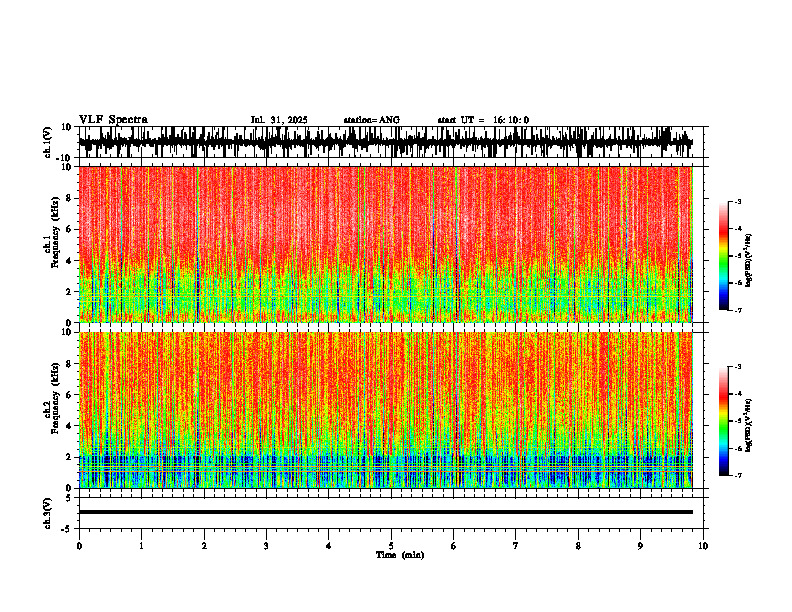
Task: Click the time axis tick label '0'
Action: pos(79,546)
